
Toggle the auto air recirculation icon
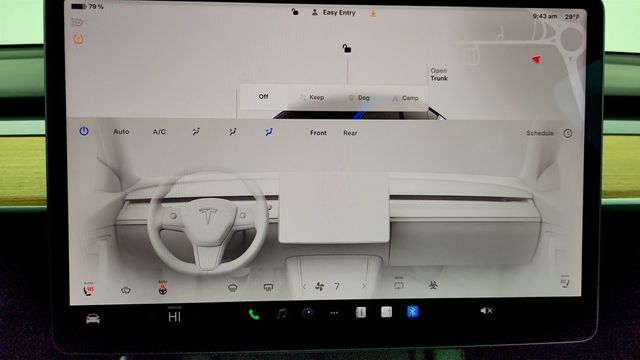point(399,284)
